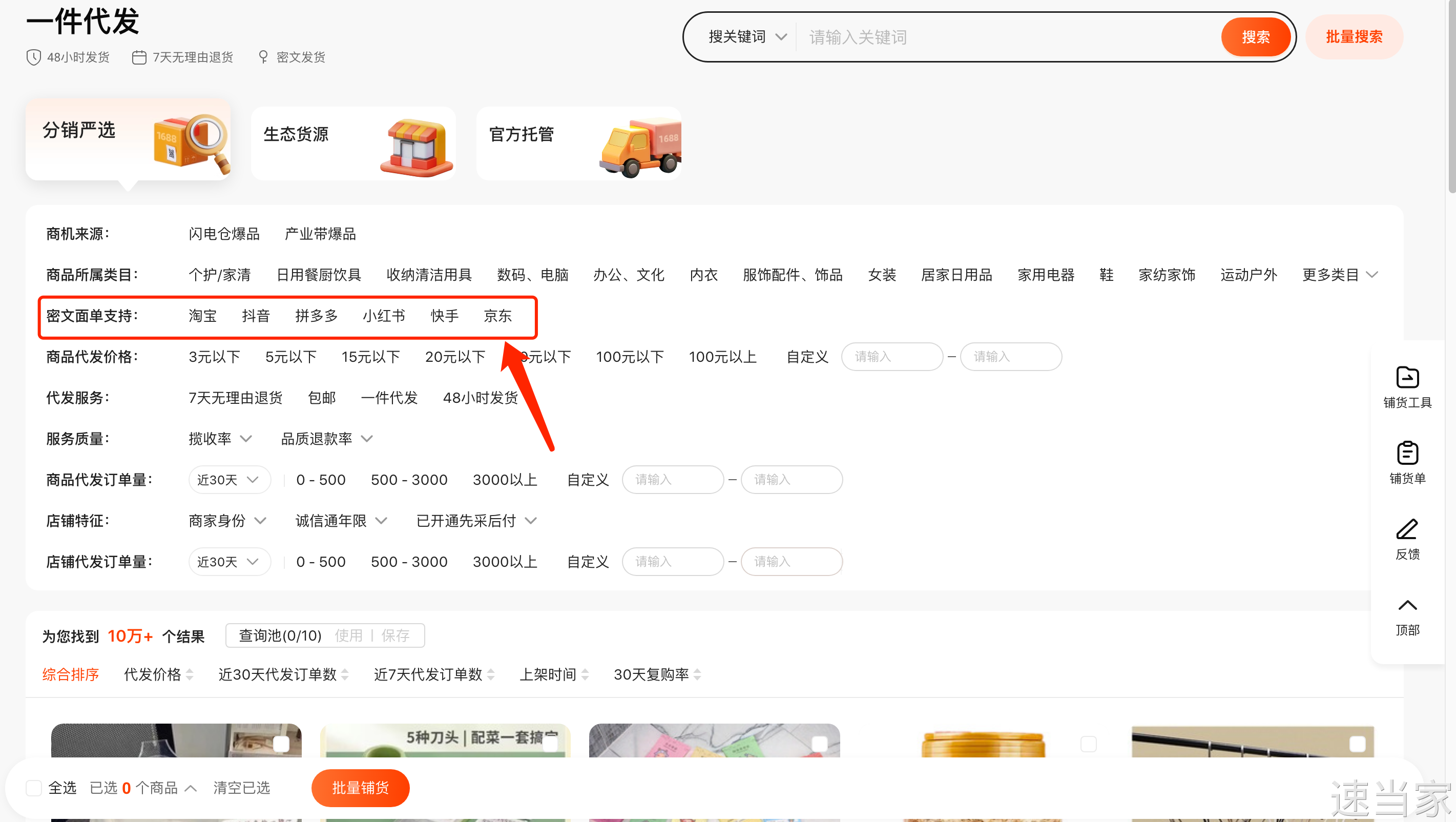This screenshot has width=1456, height=822.
Task: Click the 批量搜索 button
Action: pos(1354,37)
